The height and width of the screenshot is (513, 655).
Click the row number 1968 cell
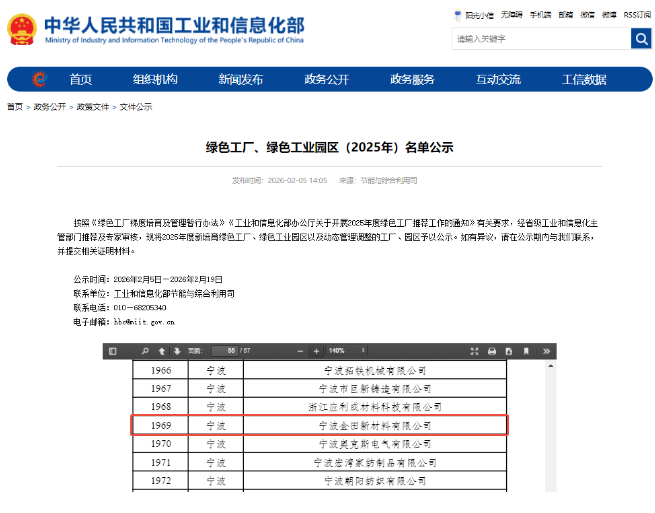161,407
